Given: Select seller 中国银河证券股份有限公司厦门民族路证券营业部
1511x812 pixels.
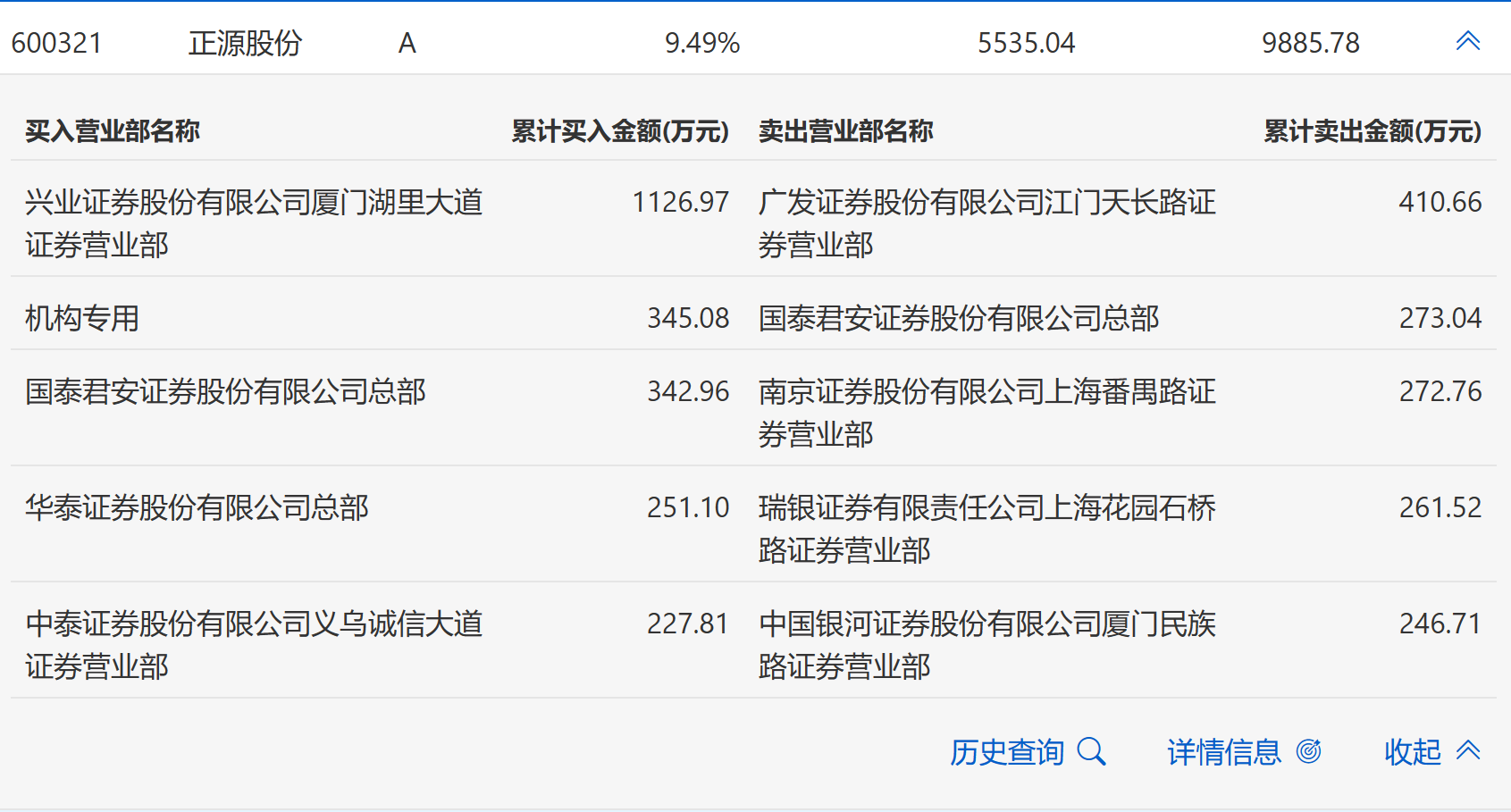Looking at the screenshot, I should tap(987, 645).
